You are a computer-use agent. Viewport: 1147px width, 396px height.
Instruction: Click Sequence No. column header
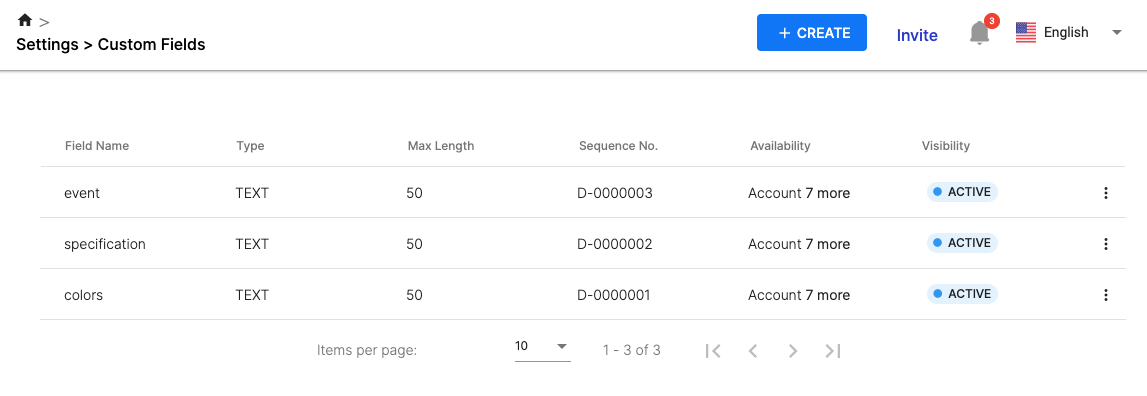click(x=618, y=146)
